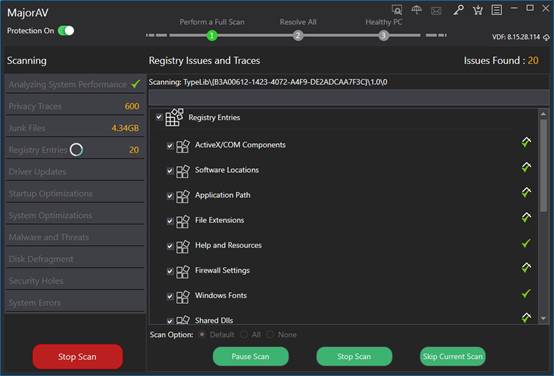Click the Application Path category icon
Screen dimensions: 554x376
click(183, 196)
